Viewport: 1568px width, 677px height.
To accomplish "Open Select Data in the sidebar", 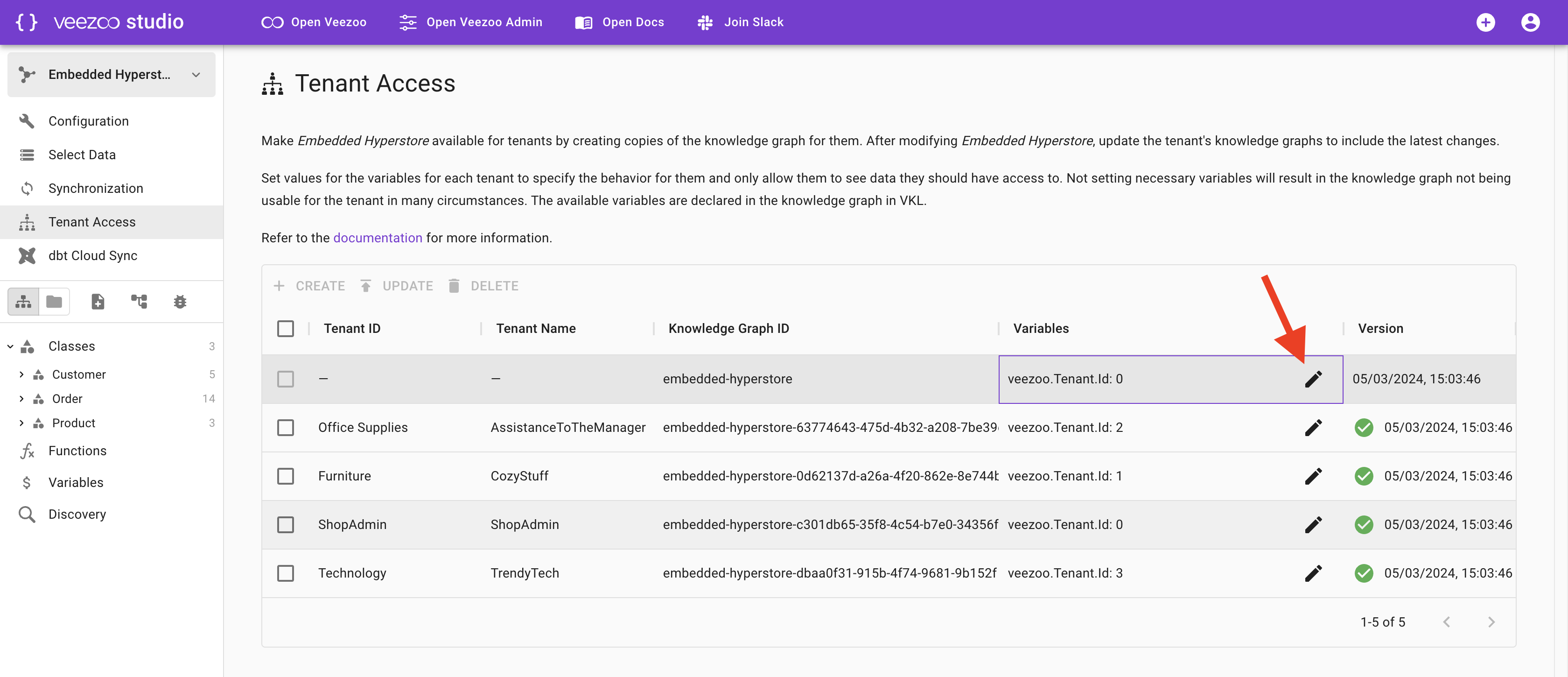I will pos(112,155).
